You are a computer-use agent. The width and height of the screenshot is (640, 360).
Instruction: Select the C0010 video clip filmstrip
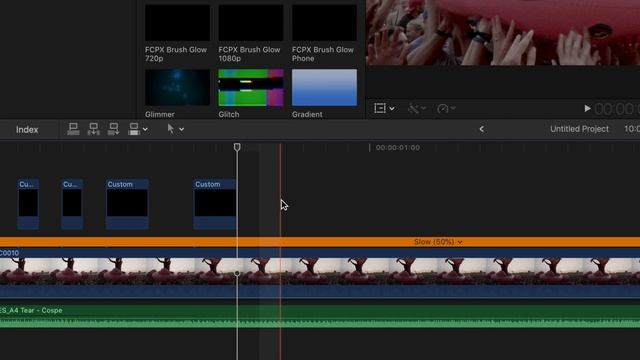click(320, 271)
